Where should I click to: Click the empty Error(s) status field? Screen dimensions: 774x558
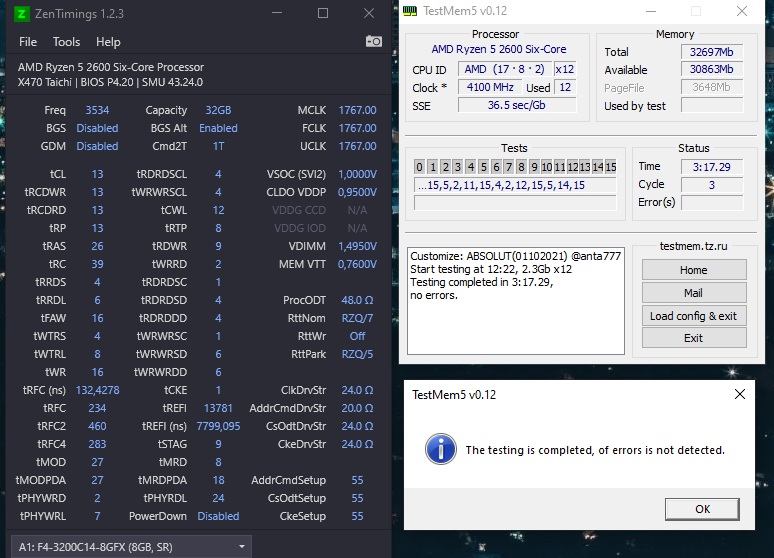(712, 202)
